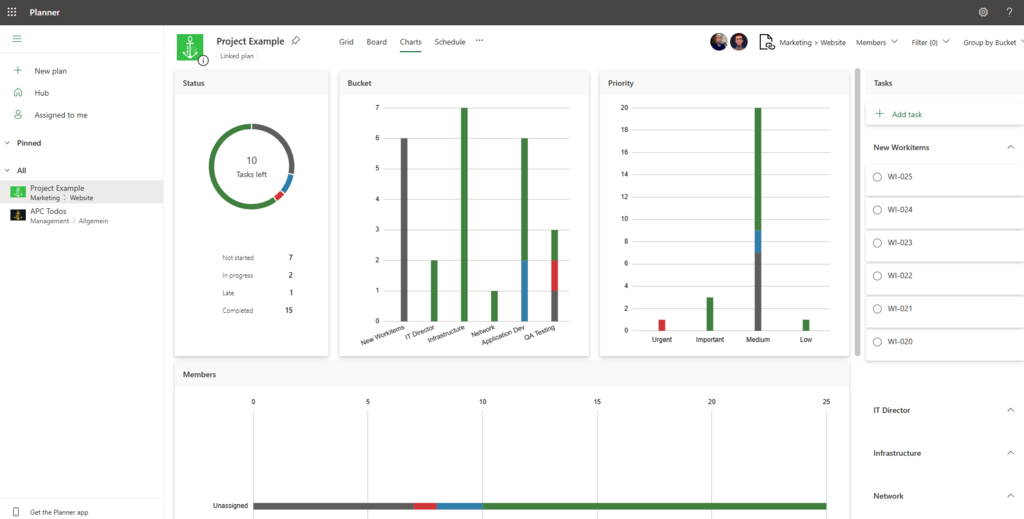Image resolution: width=1024 pixels, height=519 pixels.
Task: Switch to the Schedule tab
Action: coord(449,42)
